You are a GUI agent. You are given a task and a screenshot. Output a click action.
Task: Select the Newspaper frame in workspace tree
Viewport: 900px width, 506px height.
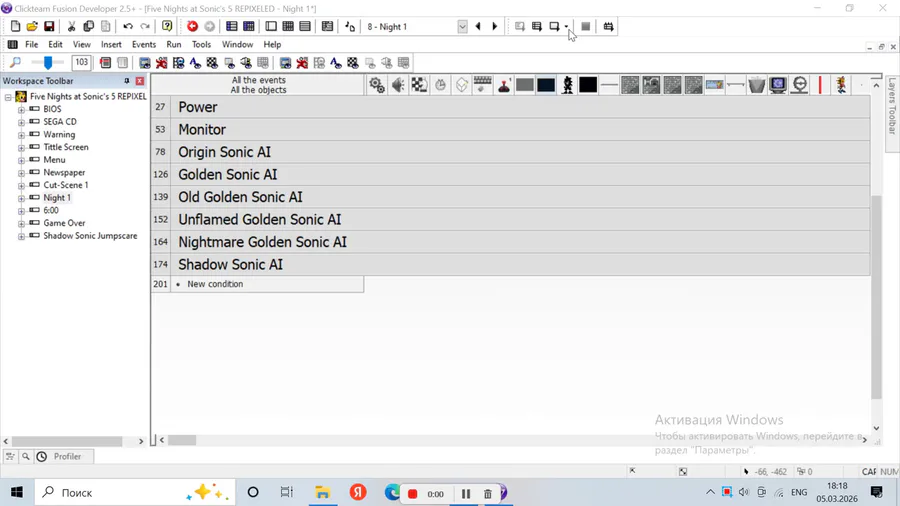pyautogui.click(x=64, y=172)
